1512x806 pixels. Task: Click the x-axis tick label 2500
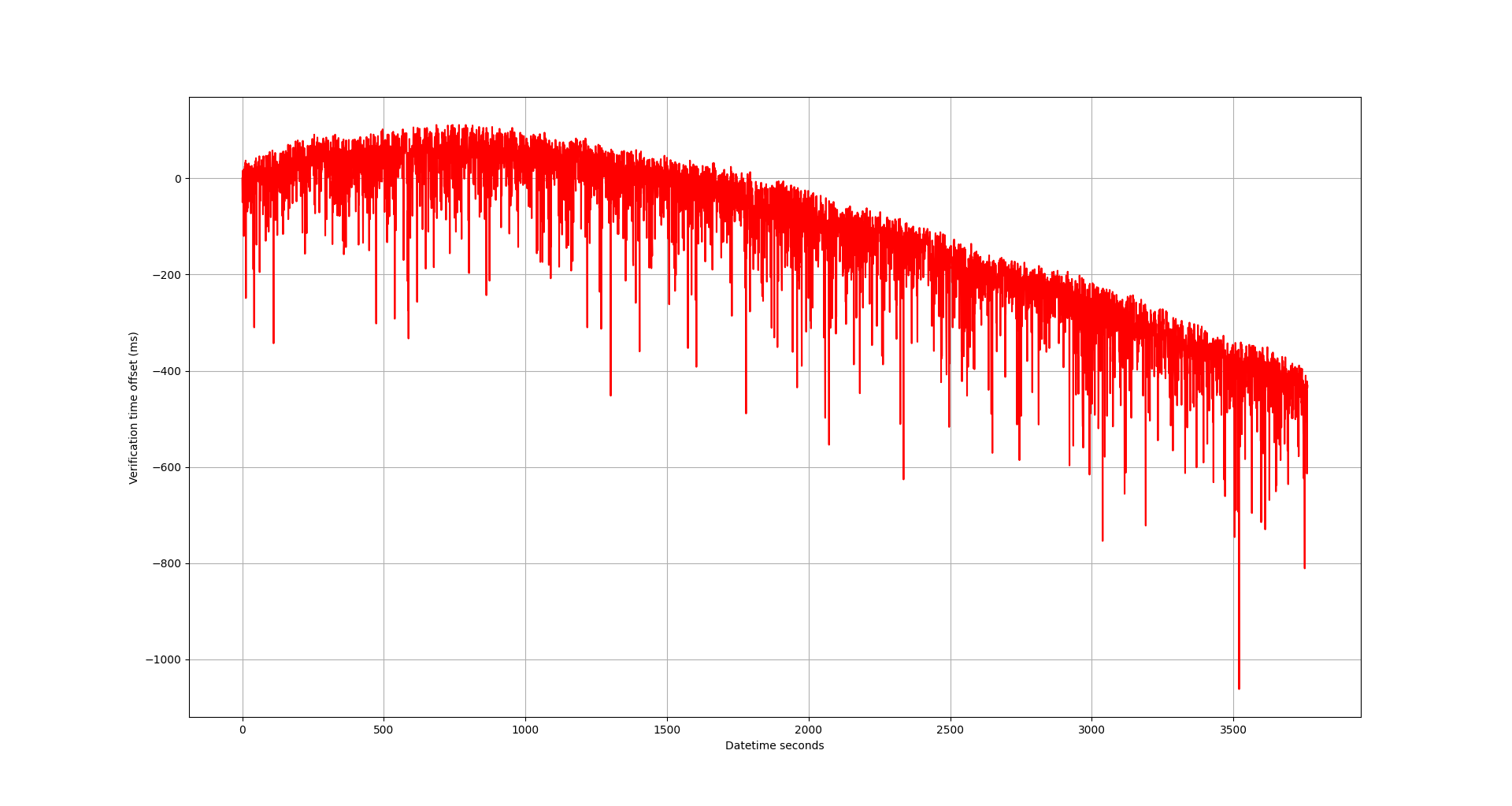[x=950, y=730]
